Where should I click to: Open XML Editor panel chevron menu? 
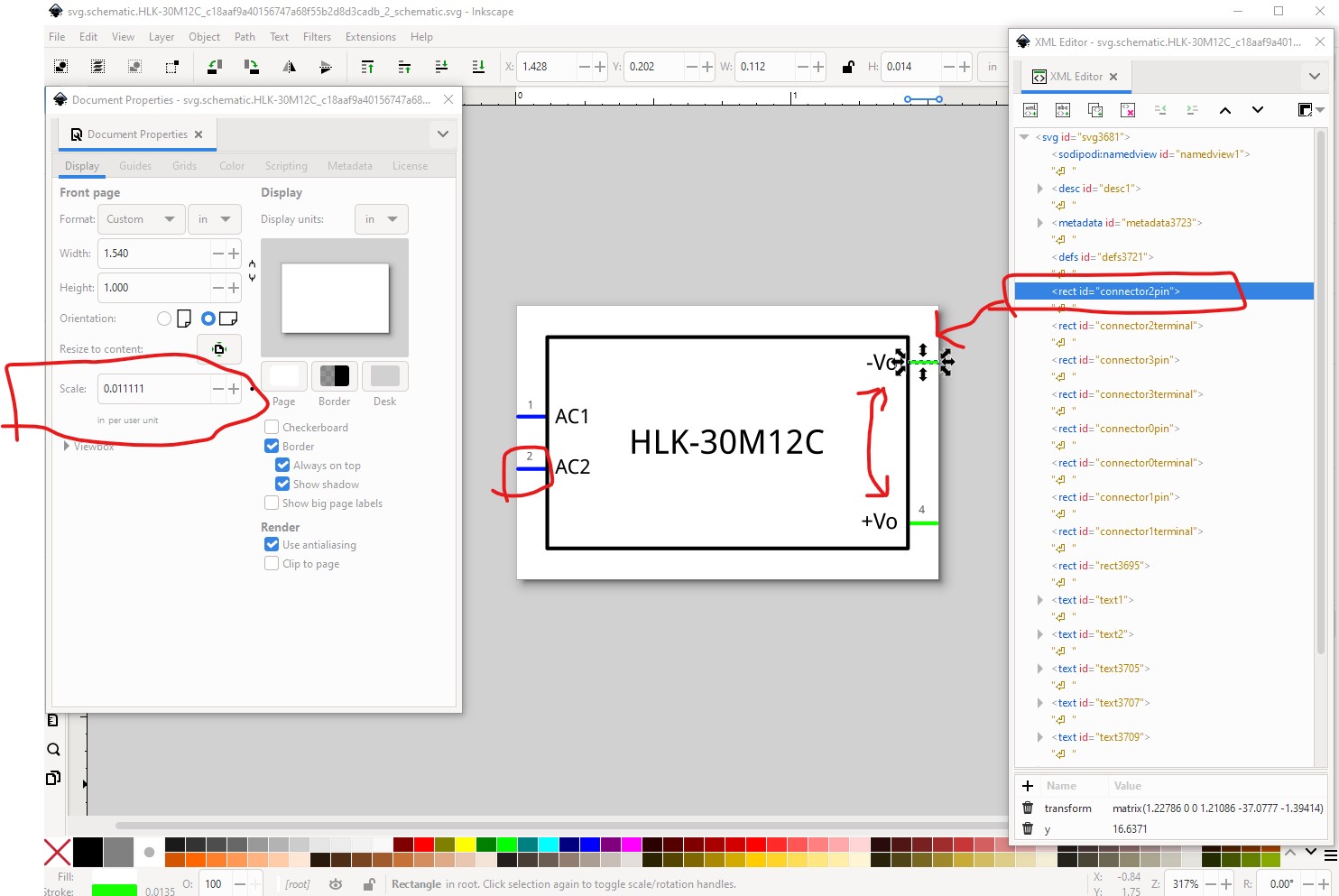click(1315, 77)
